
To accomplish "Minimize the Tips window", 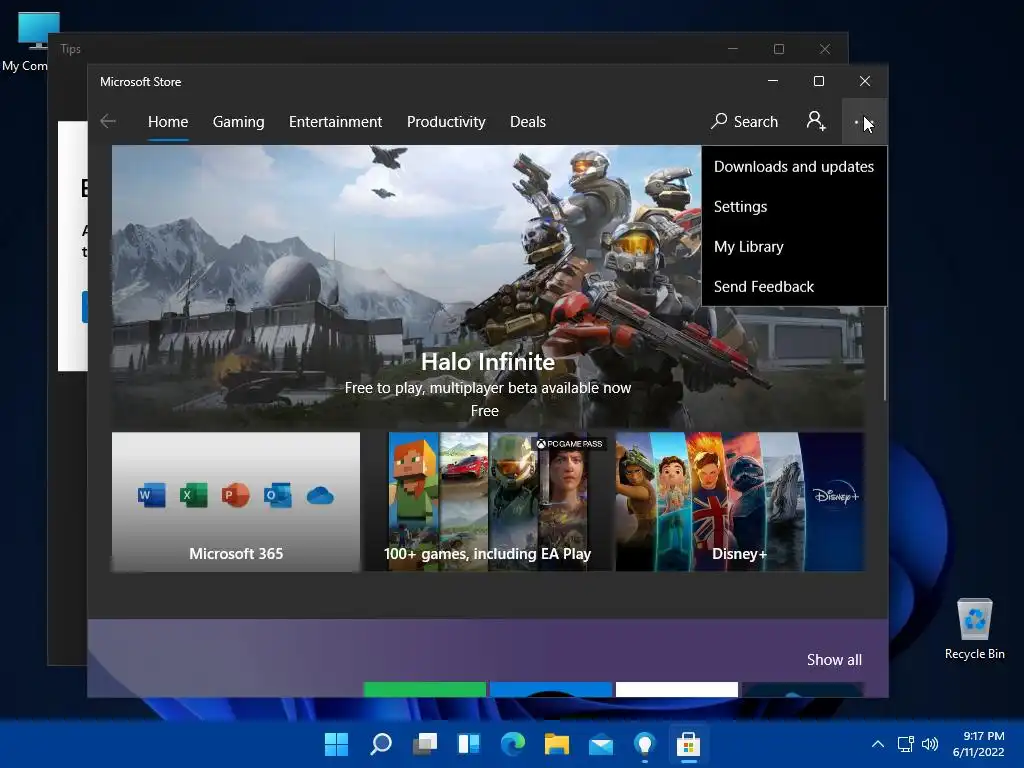I will coord(733,49).
